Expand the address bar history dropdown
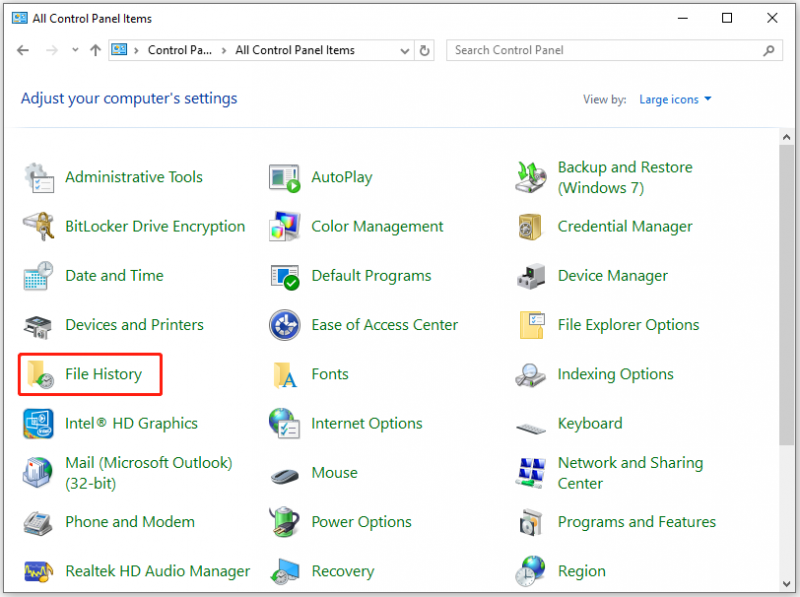This screenshot has height=597, width=800. click(405, 51)
